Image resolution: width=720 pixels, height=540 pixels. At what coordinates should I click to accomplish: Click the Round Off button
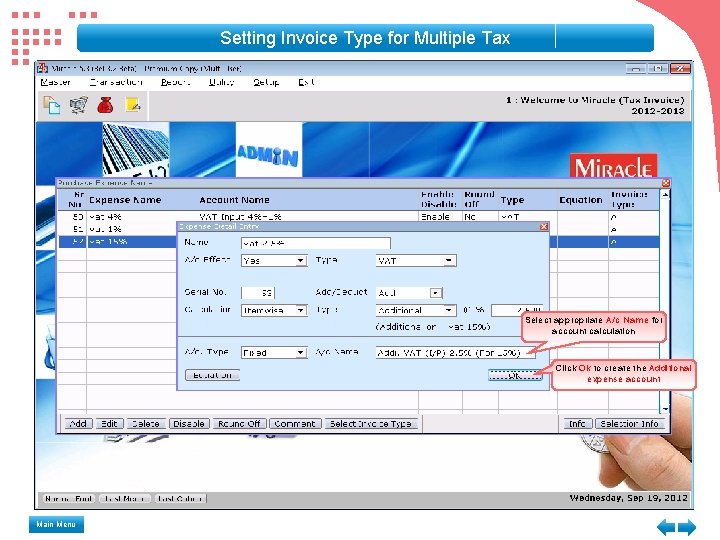tap(239, 423)
